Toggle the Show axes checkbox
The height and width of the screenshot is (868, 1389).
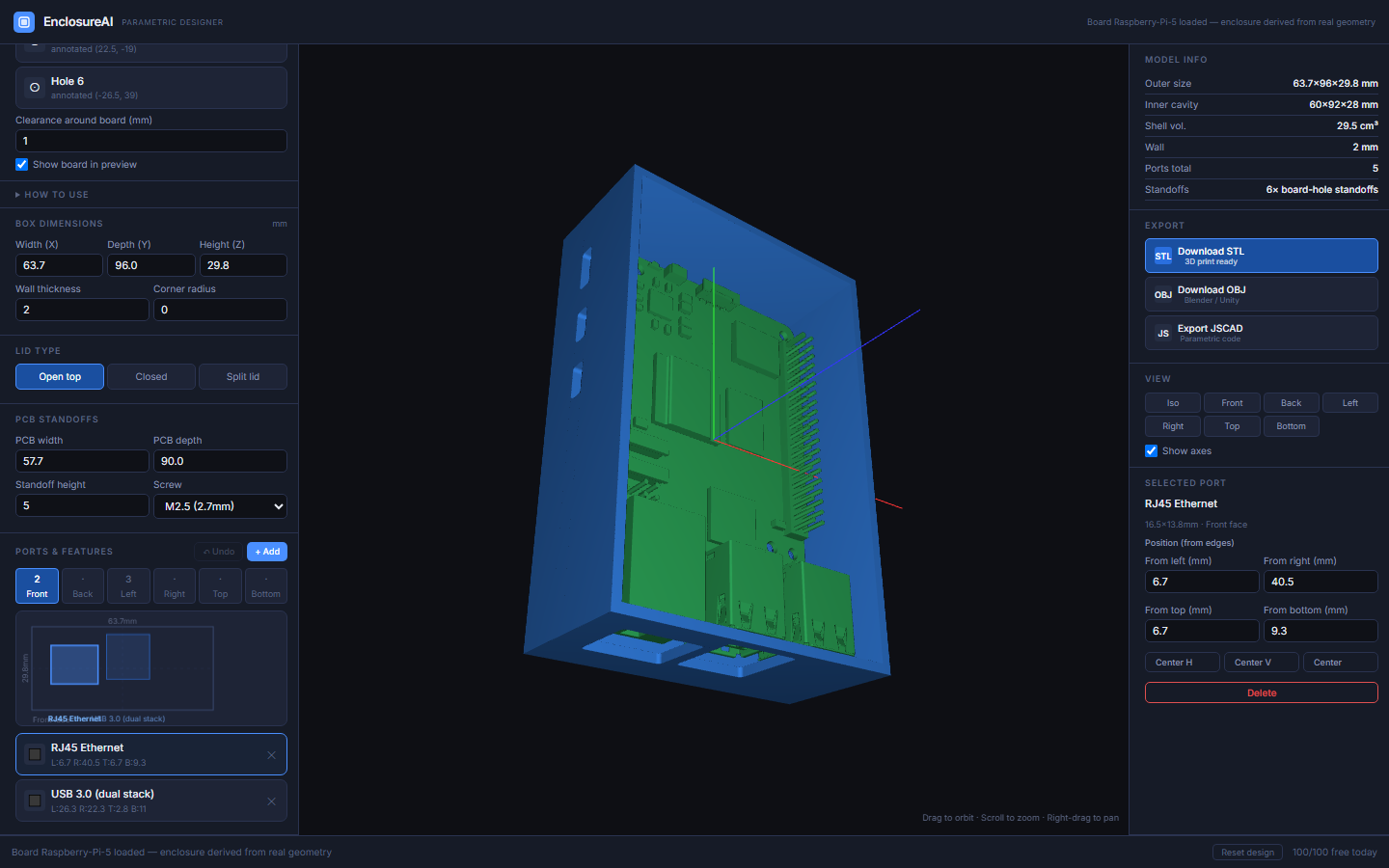[x=1151, y=450]
